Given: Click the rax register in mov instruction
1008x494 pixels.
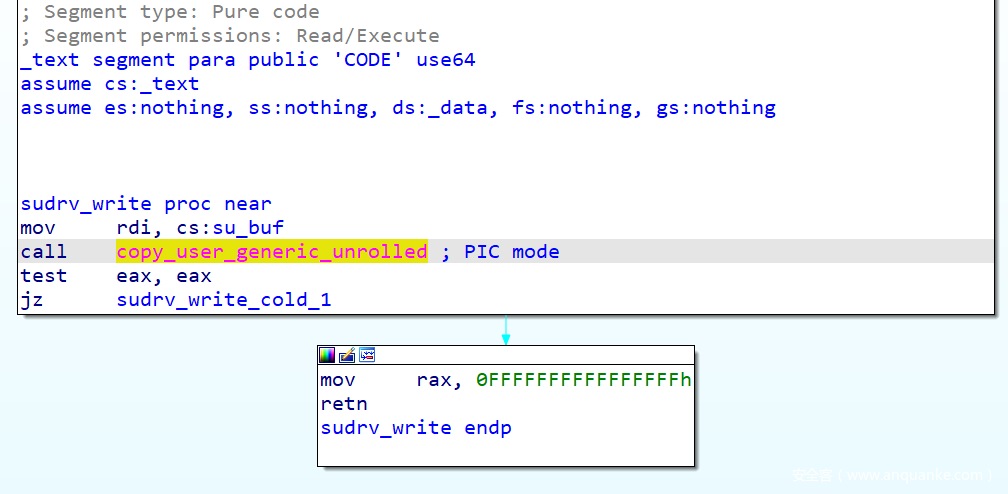Looking at the screenshot, I should (x=434, y=381).
